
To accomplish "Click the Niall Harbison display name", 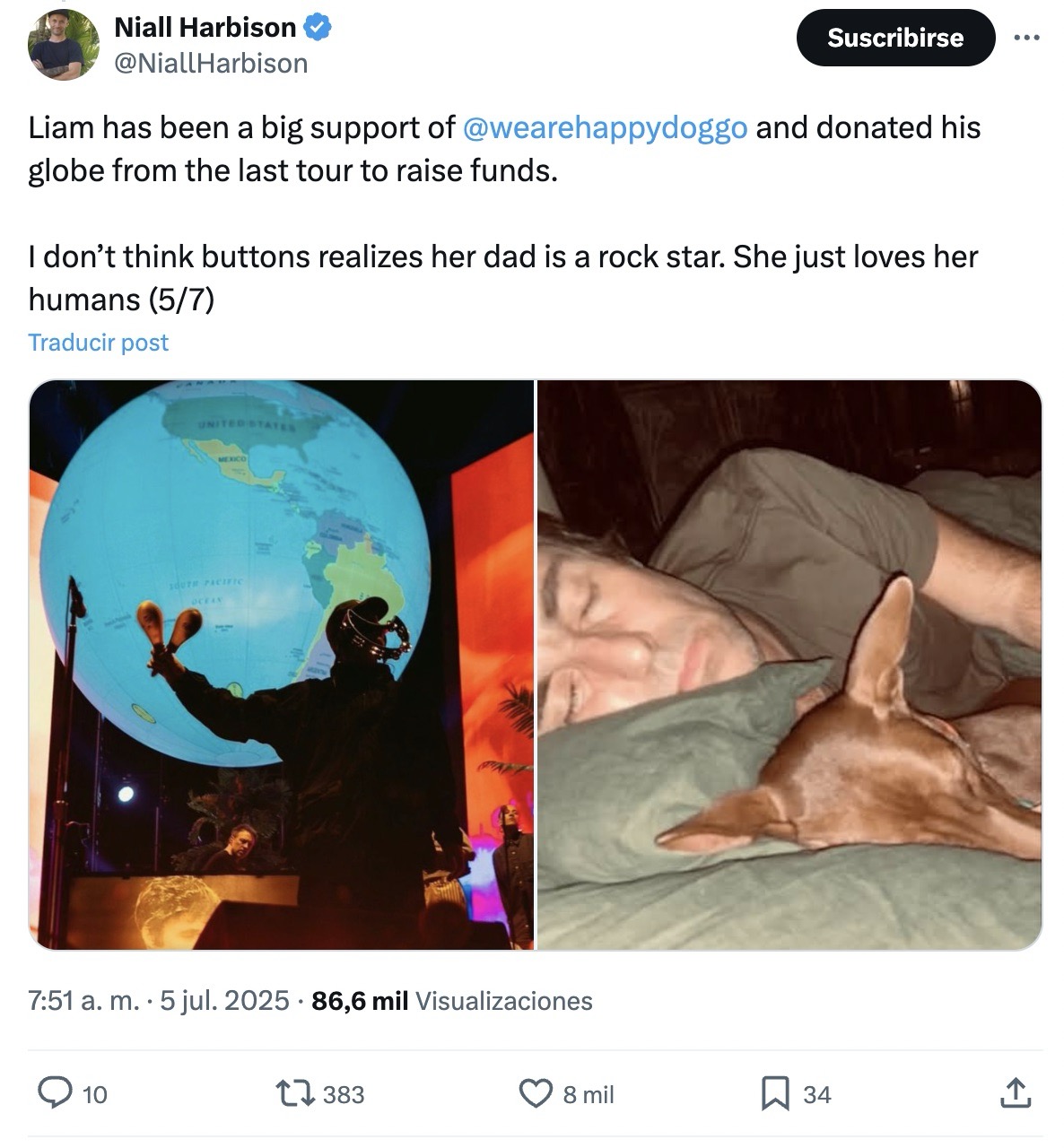I will pyautogui.click(x=205, y=28).
